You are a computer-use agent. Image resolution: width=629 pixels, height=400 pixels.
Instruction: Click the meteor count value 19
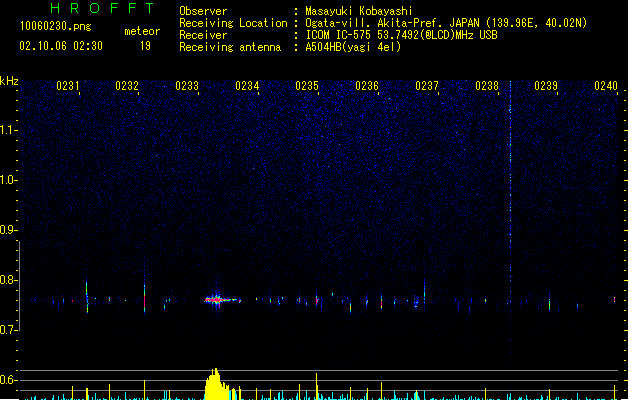pyautogui.click(x=145, y=46)
